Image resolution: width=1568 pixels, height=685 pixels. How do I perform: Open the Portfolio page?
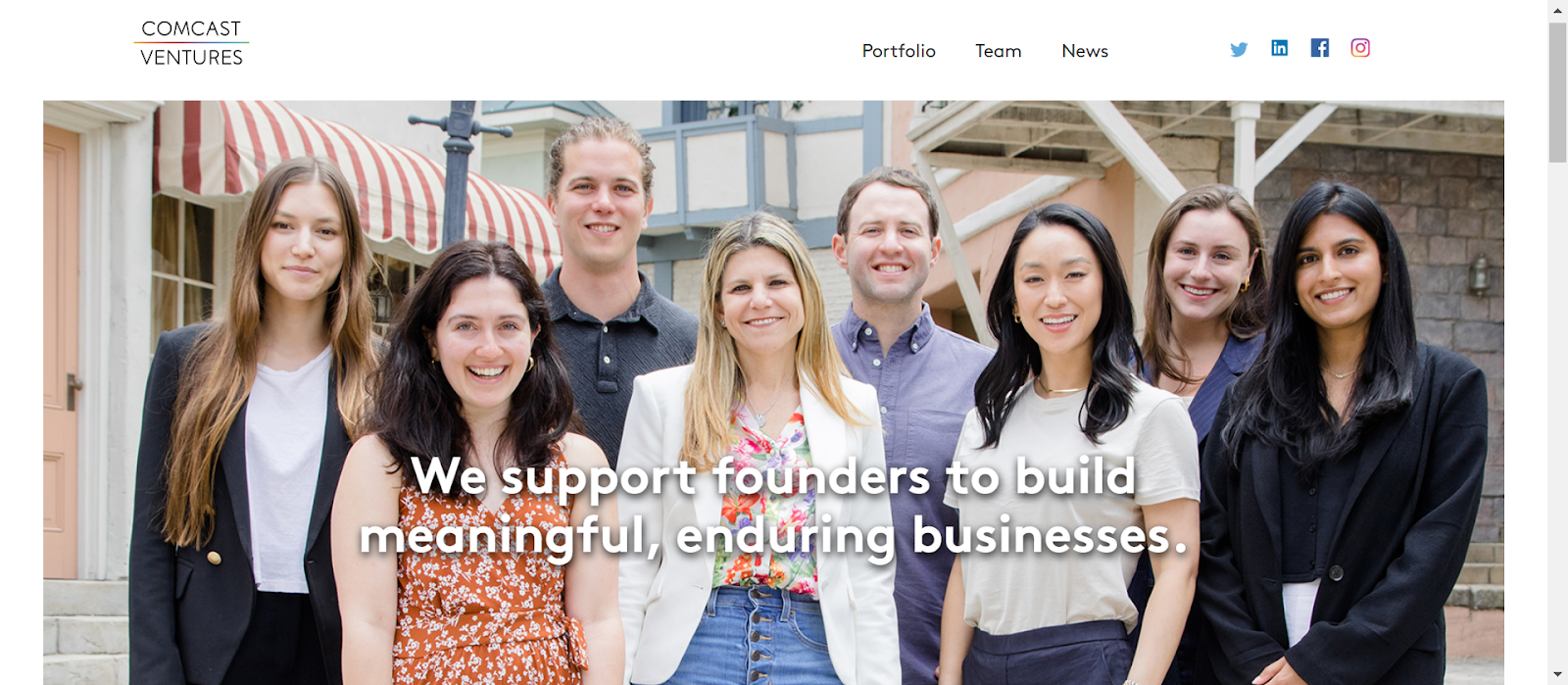click(x=899, y=51)
